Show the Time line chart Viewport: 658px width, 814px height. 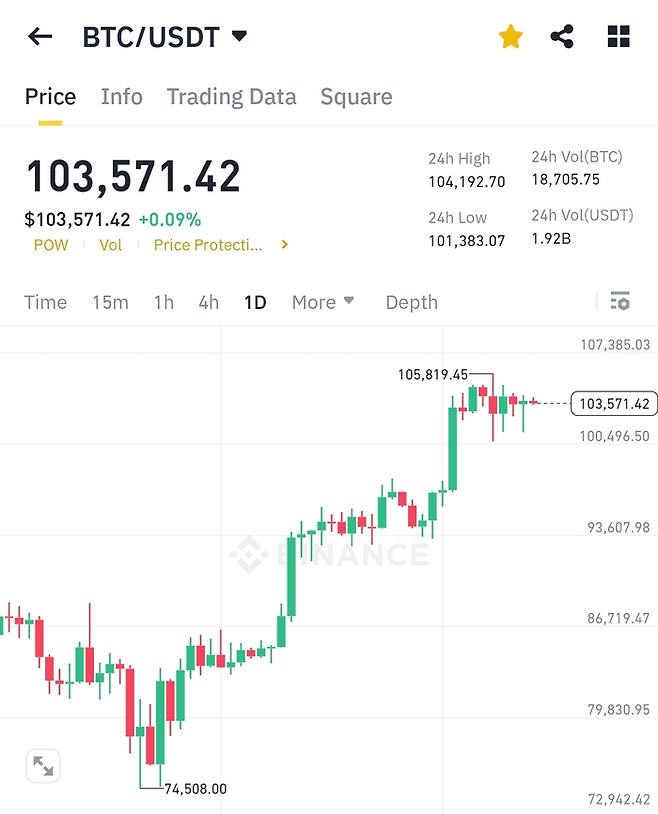click(x=45, y=302)
